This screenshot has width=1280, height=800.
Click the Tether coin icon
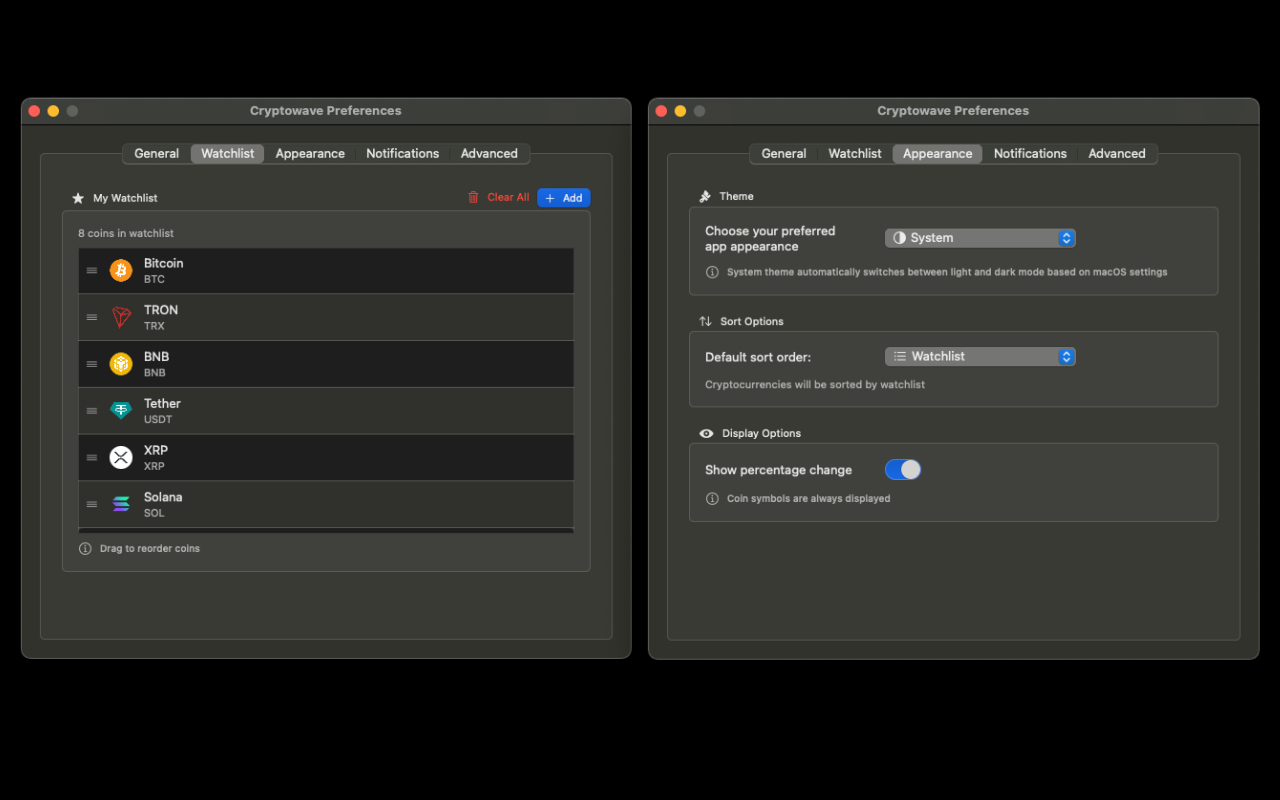click(x=121, y=410)
